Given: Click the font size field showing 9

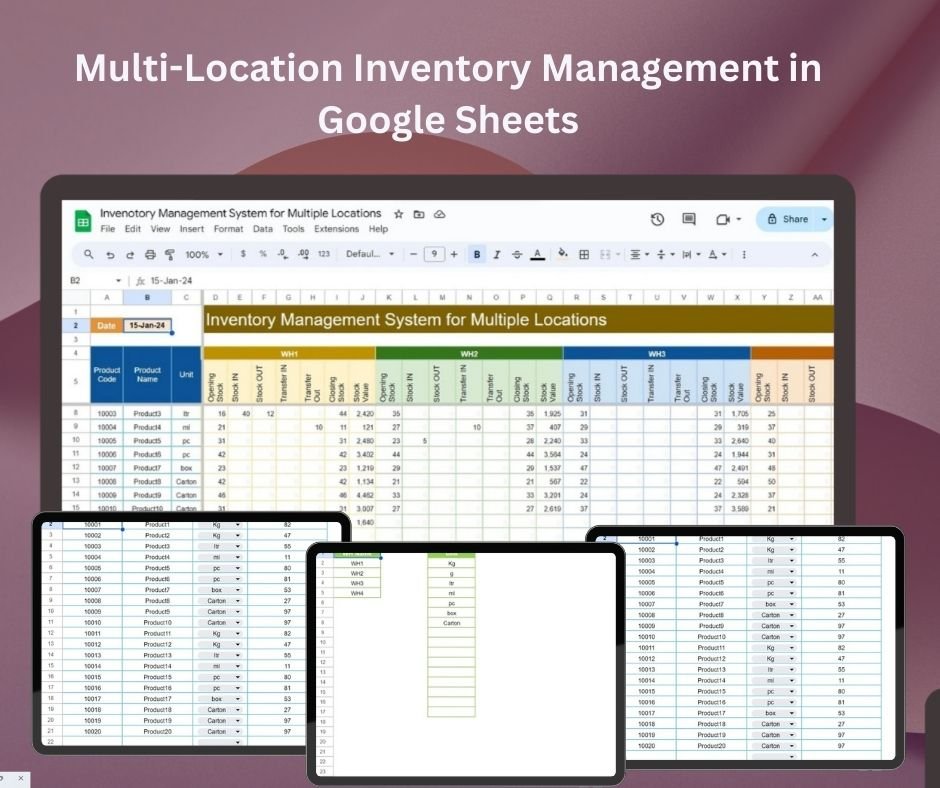Looking at the screenshot, I should tap(434, 254).
